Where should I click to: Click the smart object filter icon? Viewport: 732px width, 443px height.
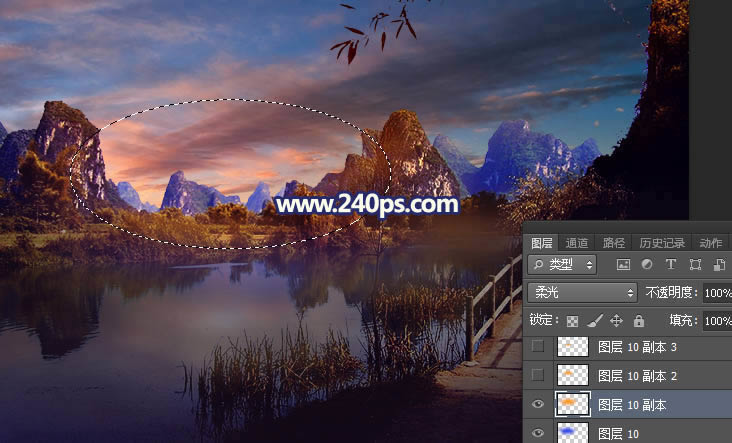716,265
